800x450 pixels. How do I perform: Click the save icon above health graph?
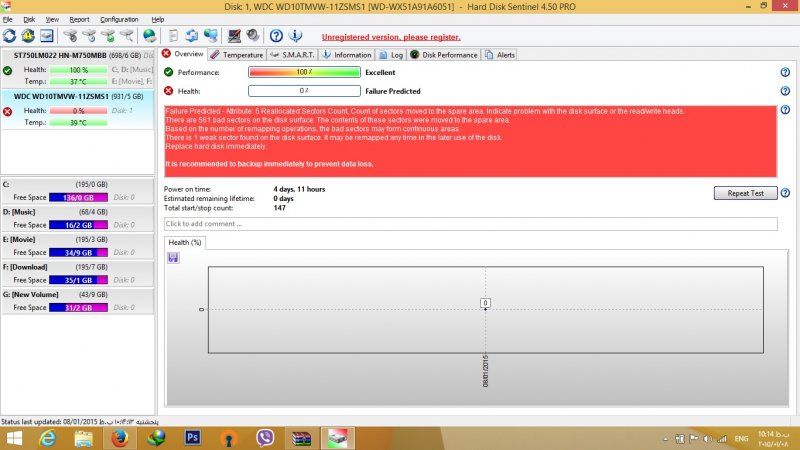(x=173, y=258)
